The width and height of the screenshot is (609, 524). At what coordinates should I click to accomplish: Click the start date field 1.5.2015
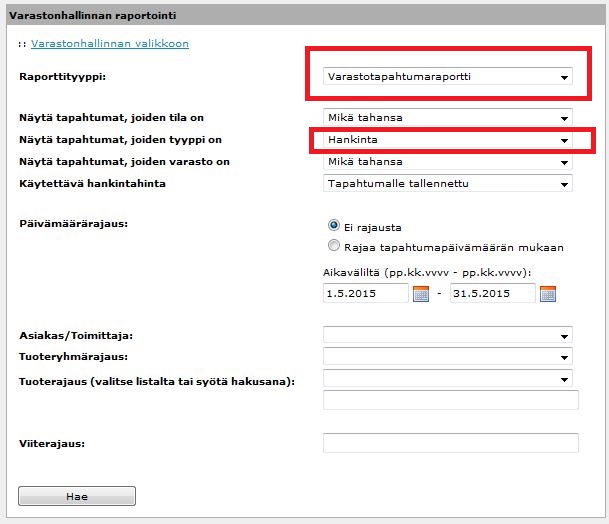[366, 294]
